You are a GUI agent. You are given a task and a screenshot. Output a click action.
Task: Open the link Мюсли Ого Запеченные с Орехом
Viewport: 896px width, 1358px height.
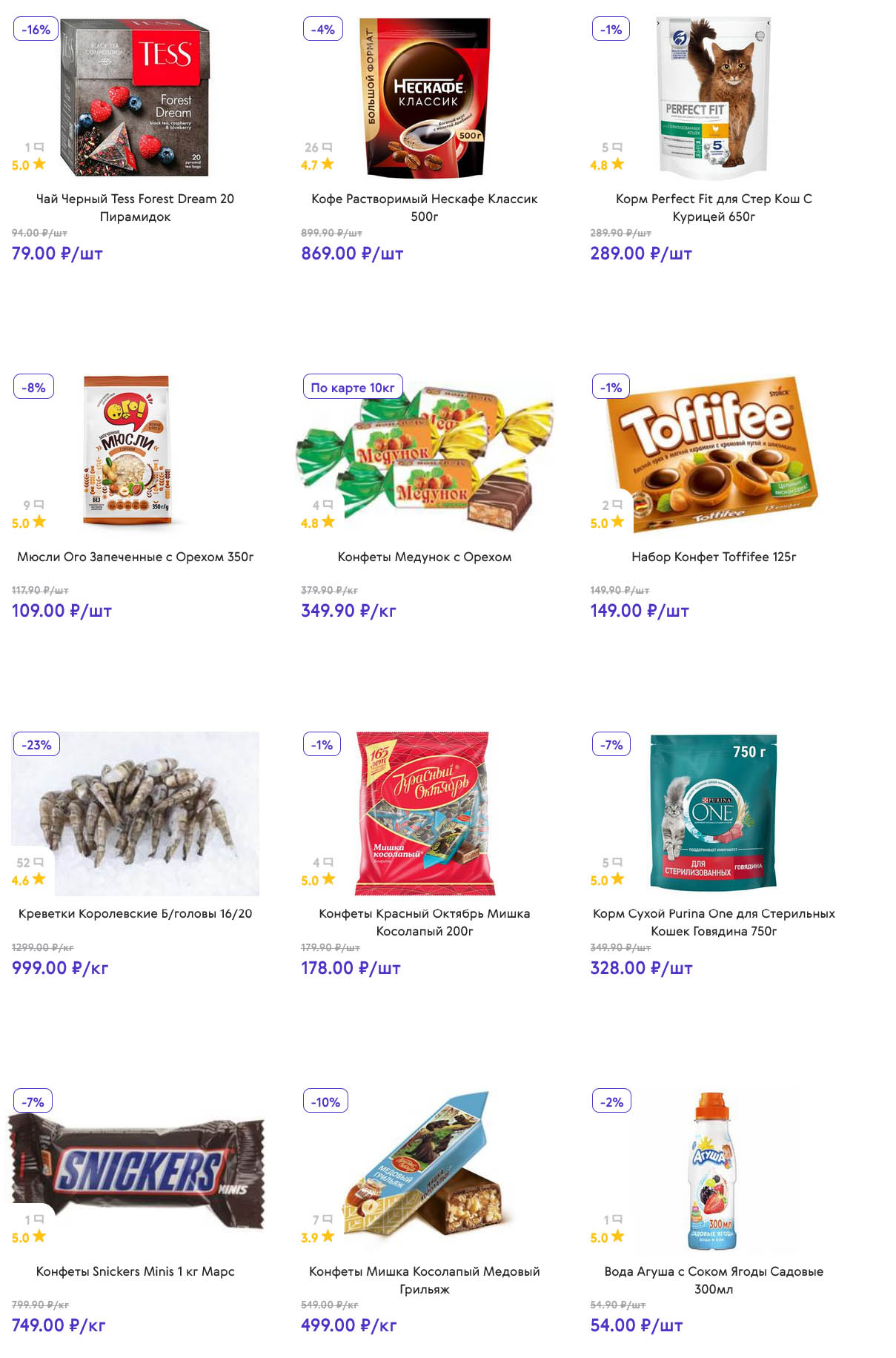tap(135, 557)
